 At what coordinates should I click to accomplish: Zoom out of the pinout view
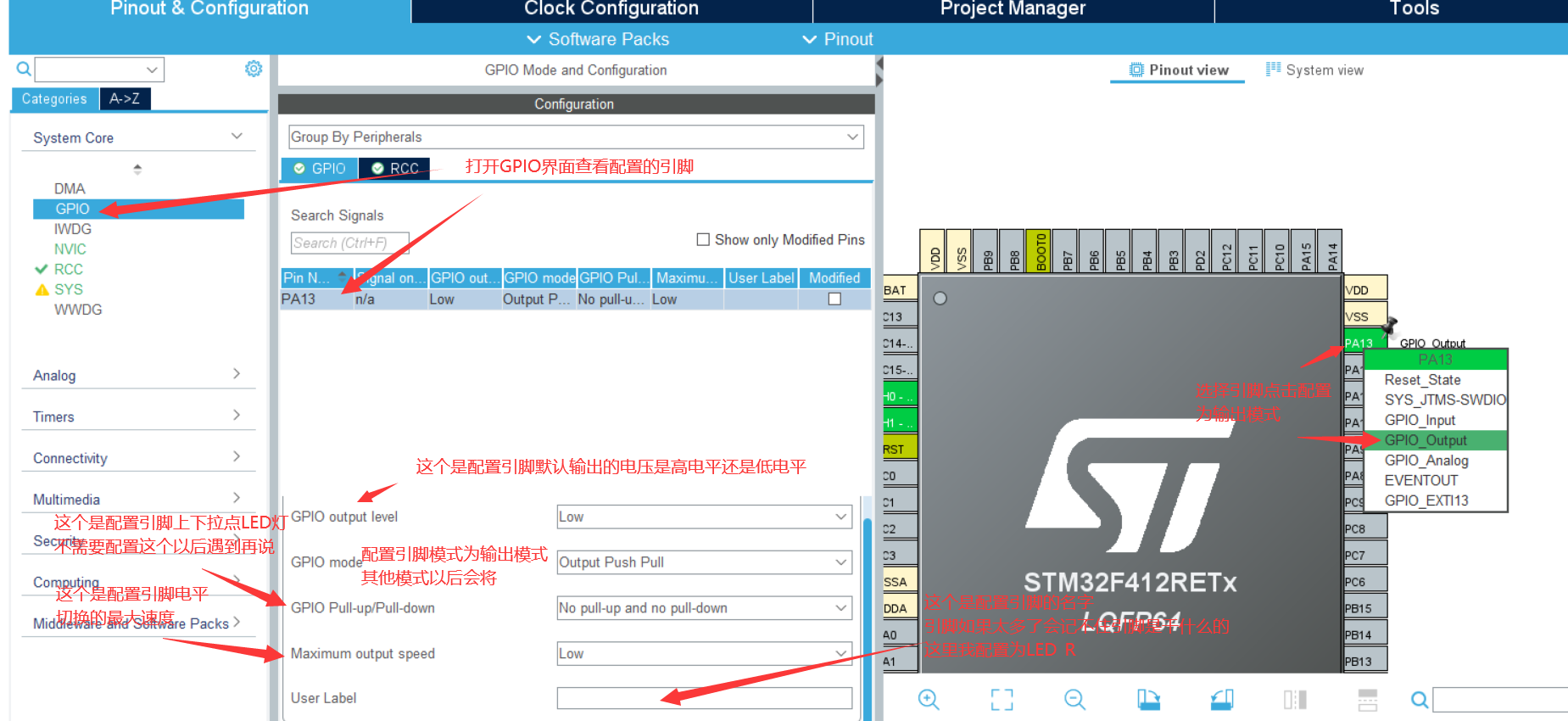click(1074, 699)
